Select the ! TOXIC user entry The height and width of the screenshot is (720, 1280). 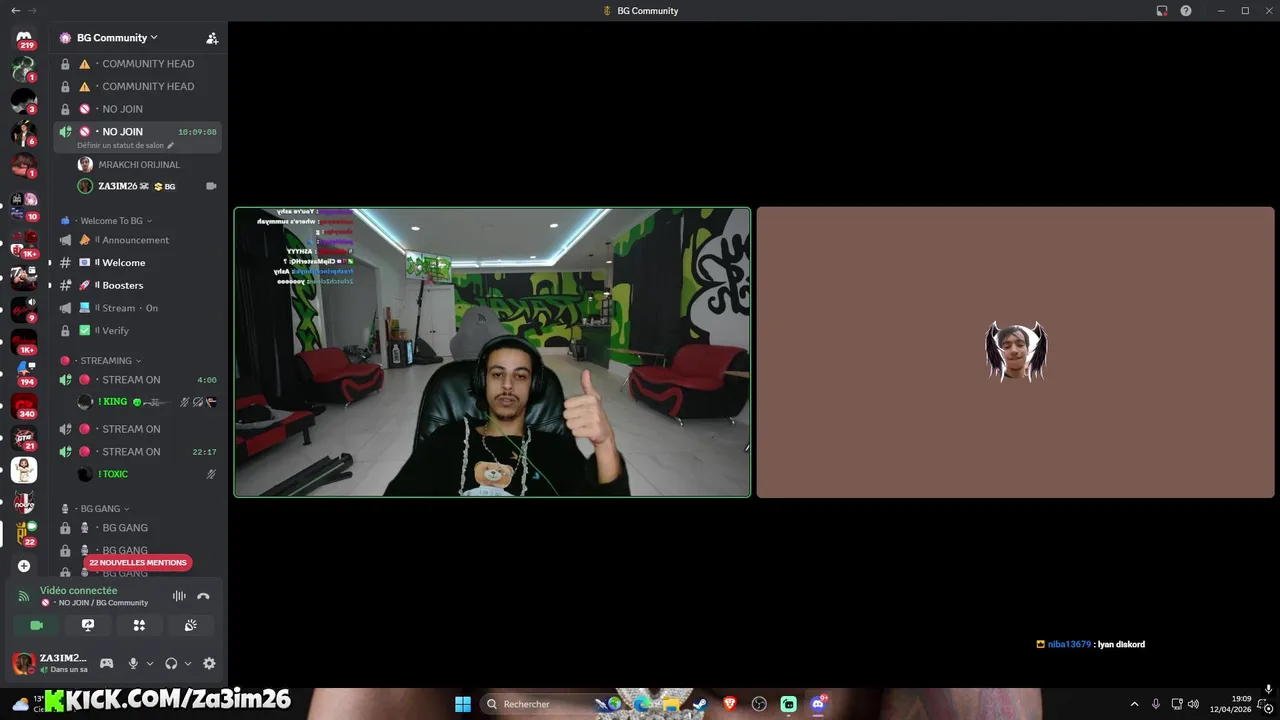pyautogui.click(x=148, y=474)
